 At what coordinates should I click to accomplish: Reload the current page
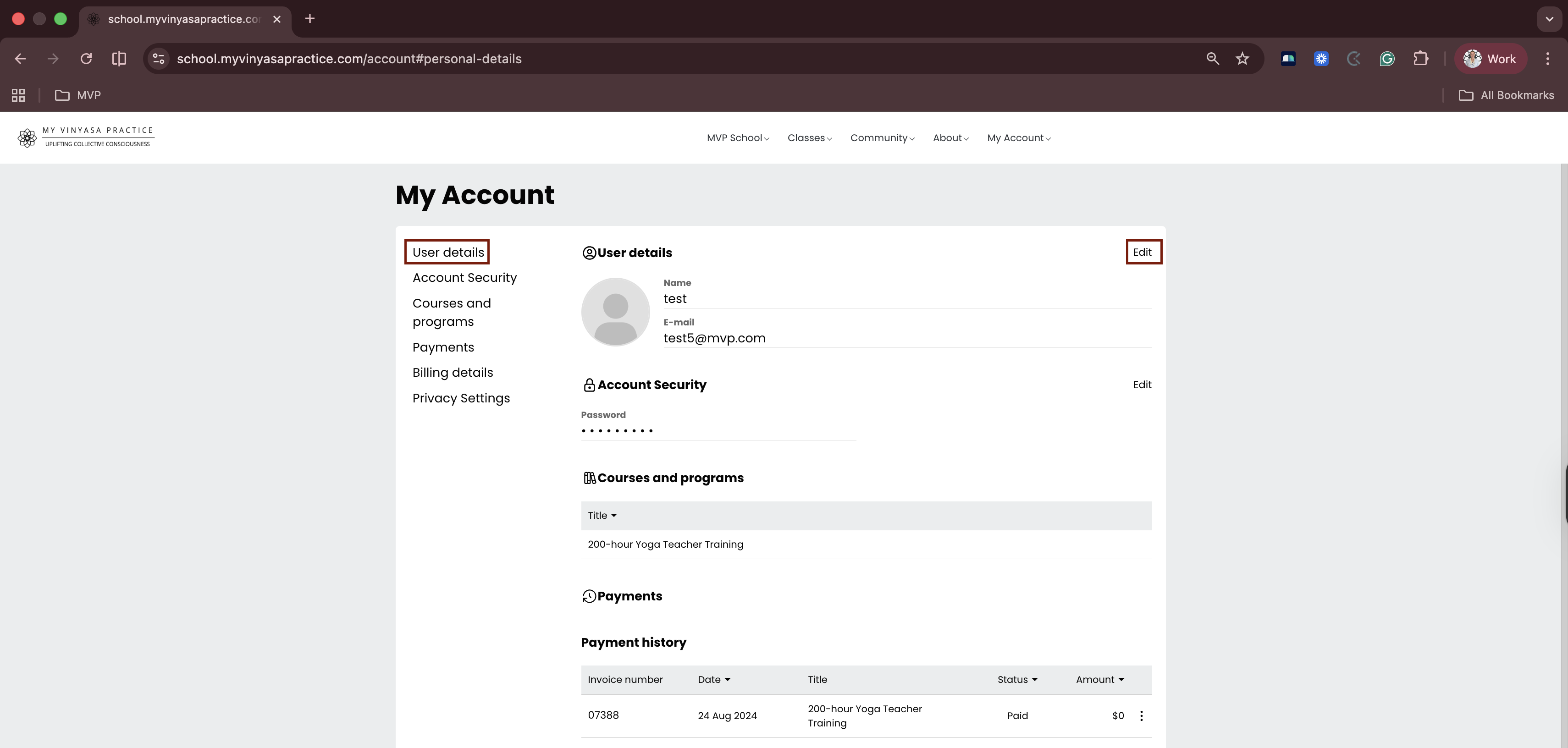[x=86, y=58]
